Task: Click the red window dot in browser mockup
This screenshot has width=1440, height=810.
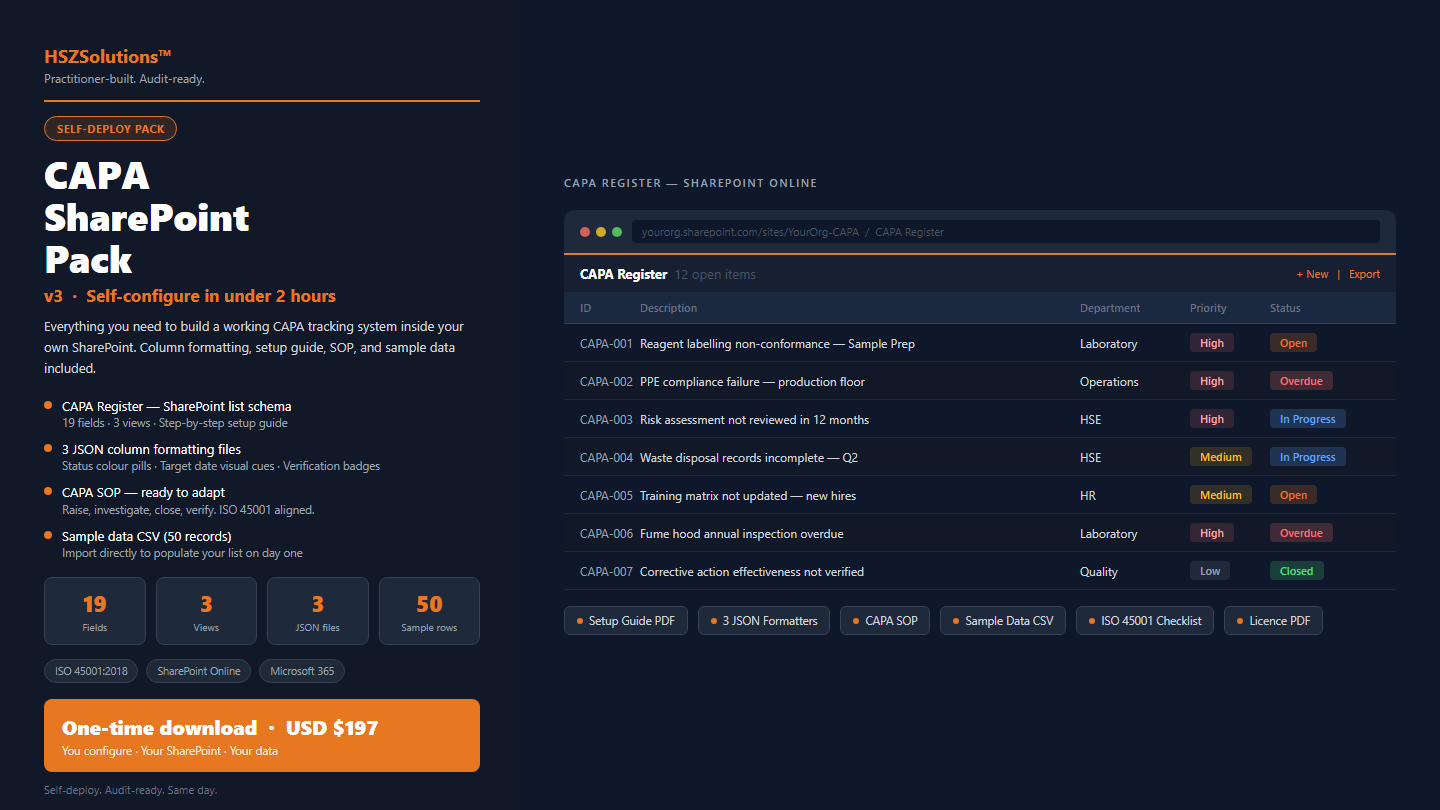Action: click(x=585, y=232)
